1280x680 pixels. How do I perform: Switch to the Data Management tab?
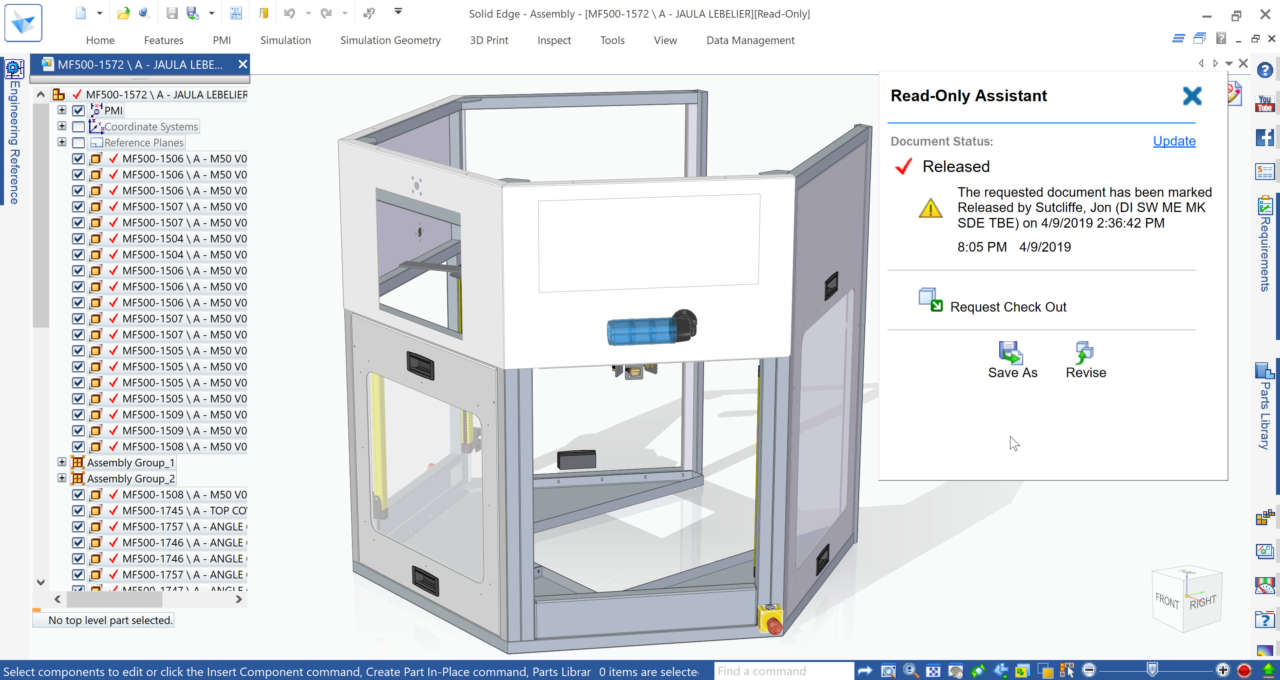point(750,40)
